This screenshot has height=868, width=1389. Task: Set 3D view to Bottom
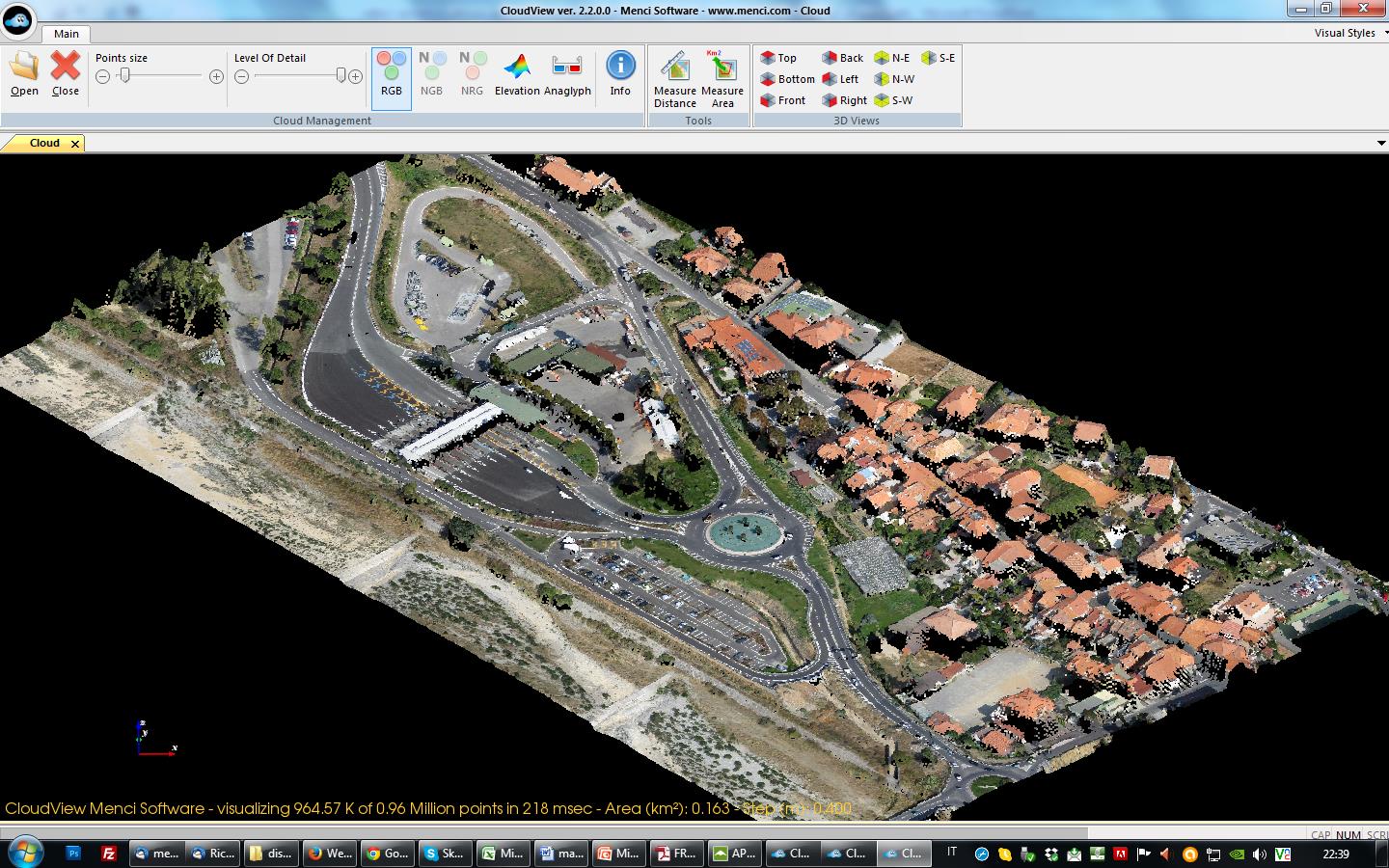point(788,79)
